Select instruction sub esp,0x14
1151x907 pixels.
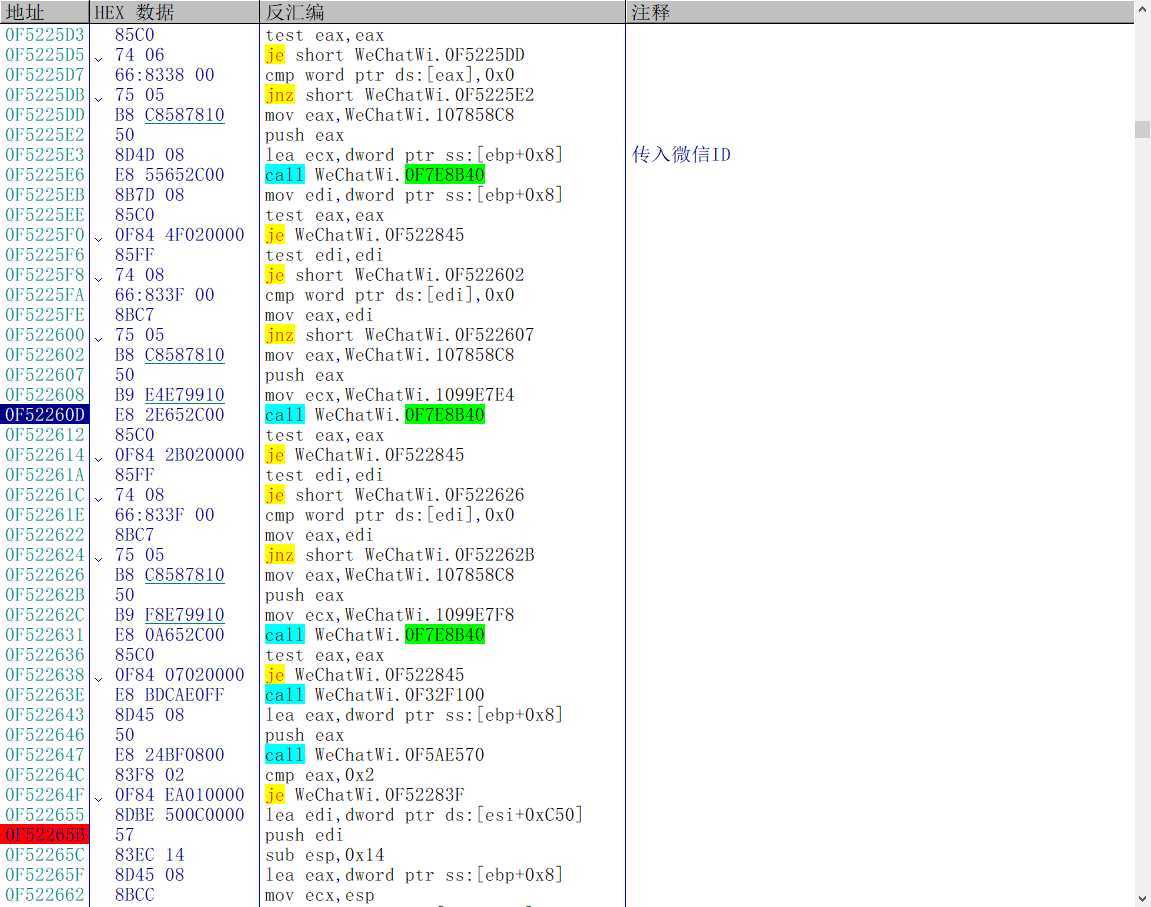point(324,855)
